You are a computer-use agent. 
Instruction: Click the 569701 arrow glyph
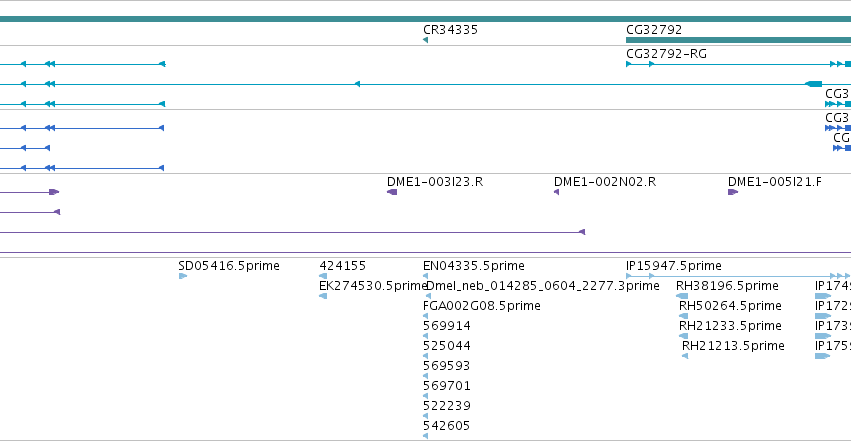[426, 396]
